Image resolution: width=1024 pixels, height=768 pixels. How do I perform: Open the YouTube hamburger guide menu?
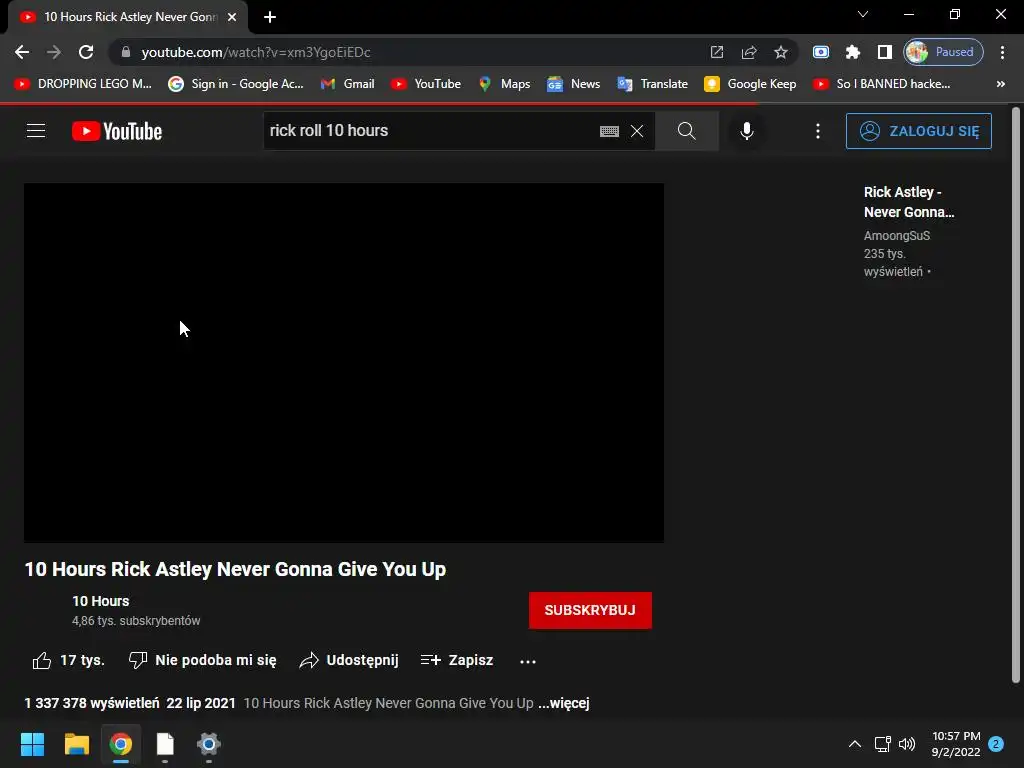point(36,131)
